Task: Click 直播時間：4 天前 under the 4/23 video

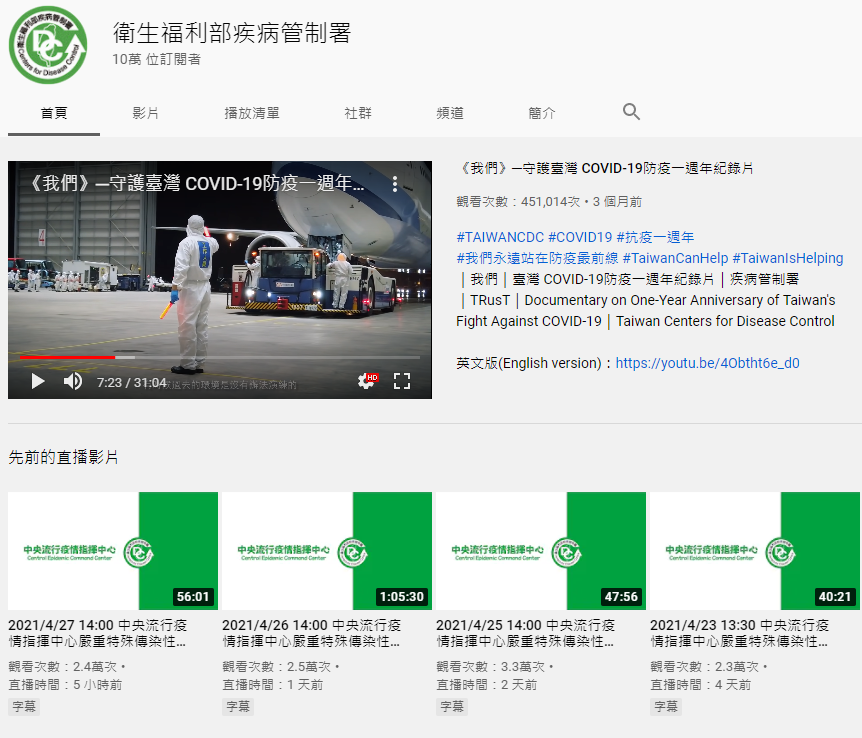Action: (700, 685)
